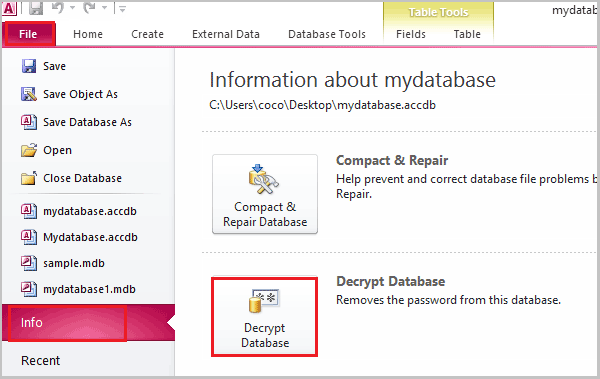Switch to the Create tab

click(147, 34)
